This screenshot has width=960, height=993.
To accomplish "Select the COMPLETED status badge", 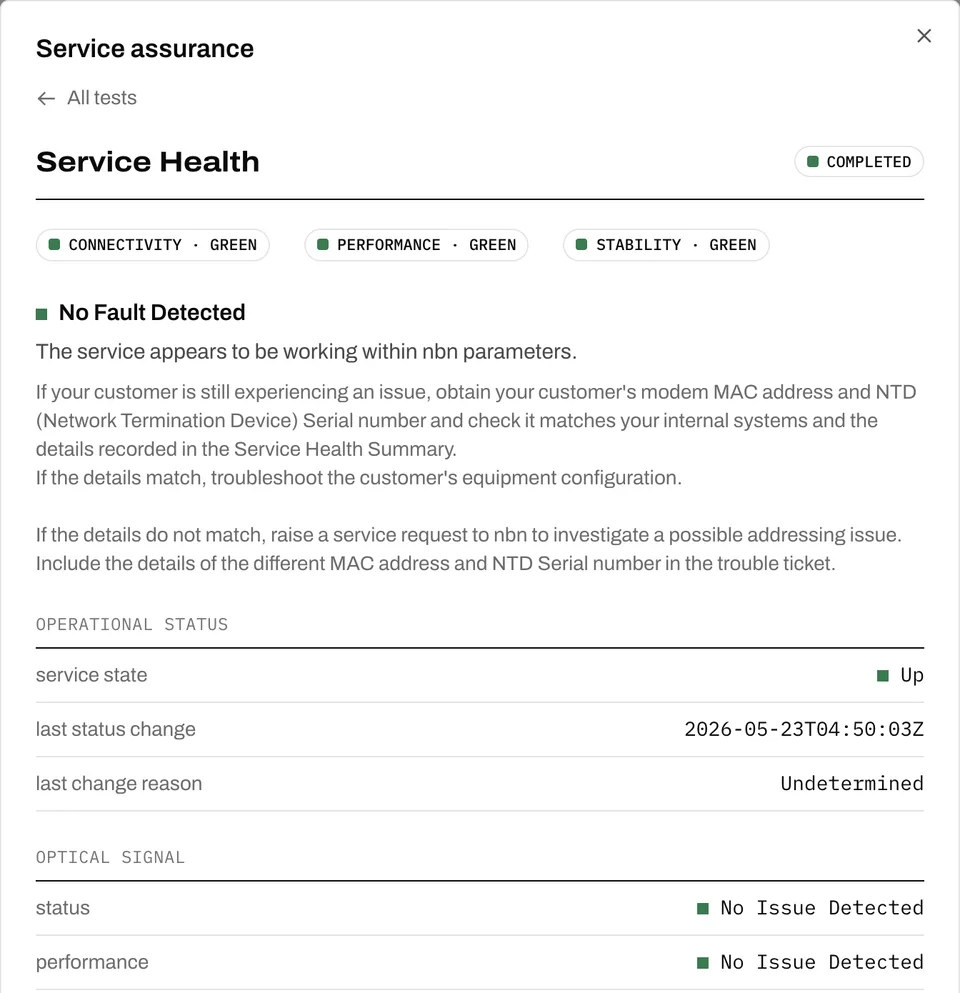I will coord(859,162).
